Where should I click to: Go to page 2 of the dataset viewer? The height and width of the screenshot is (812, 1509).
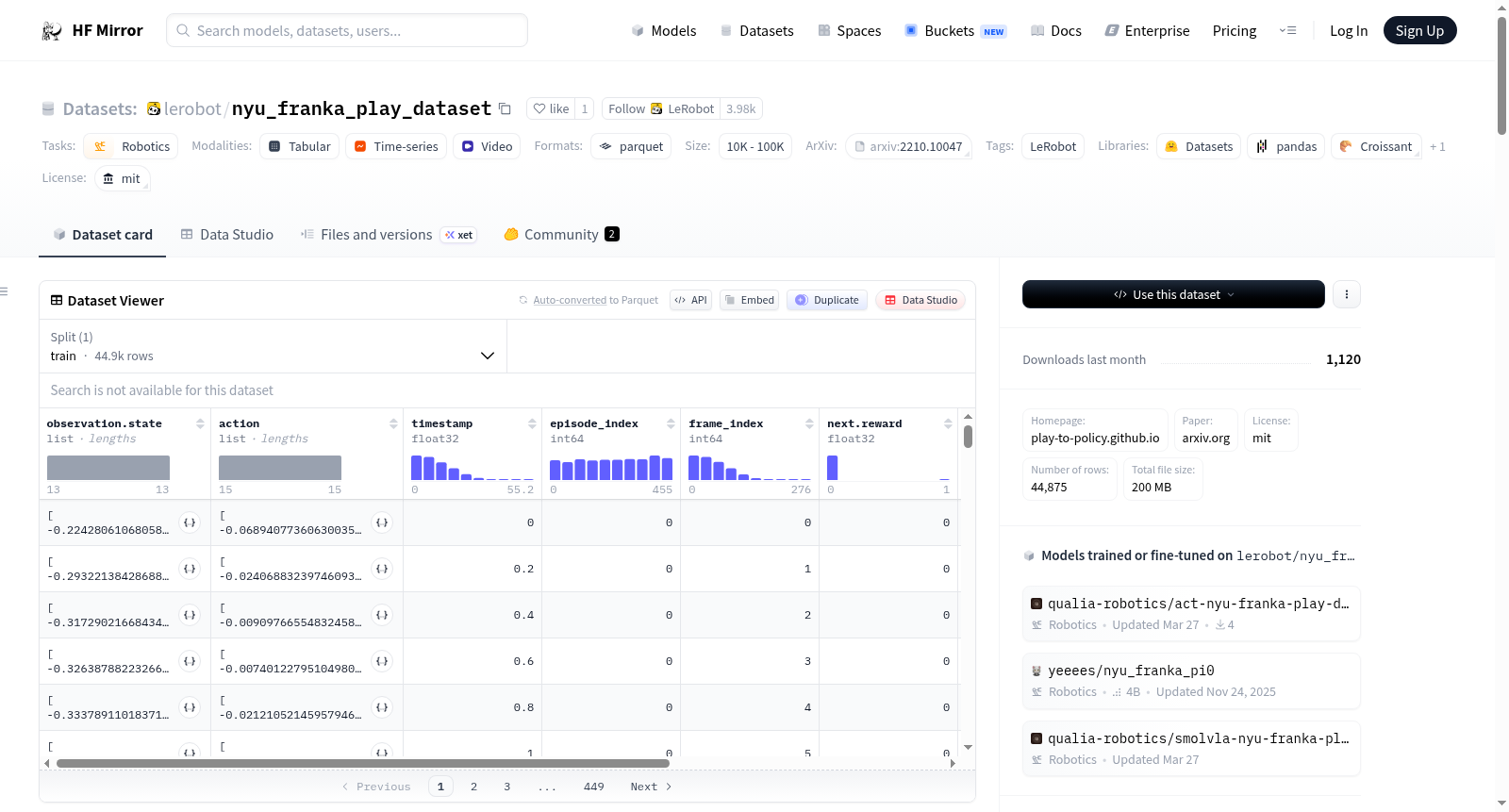point(473,787)
